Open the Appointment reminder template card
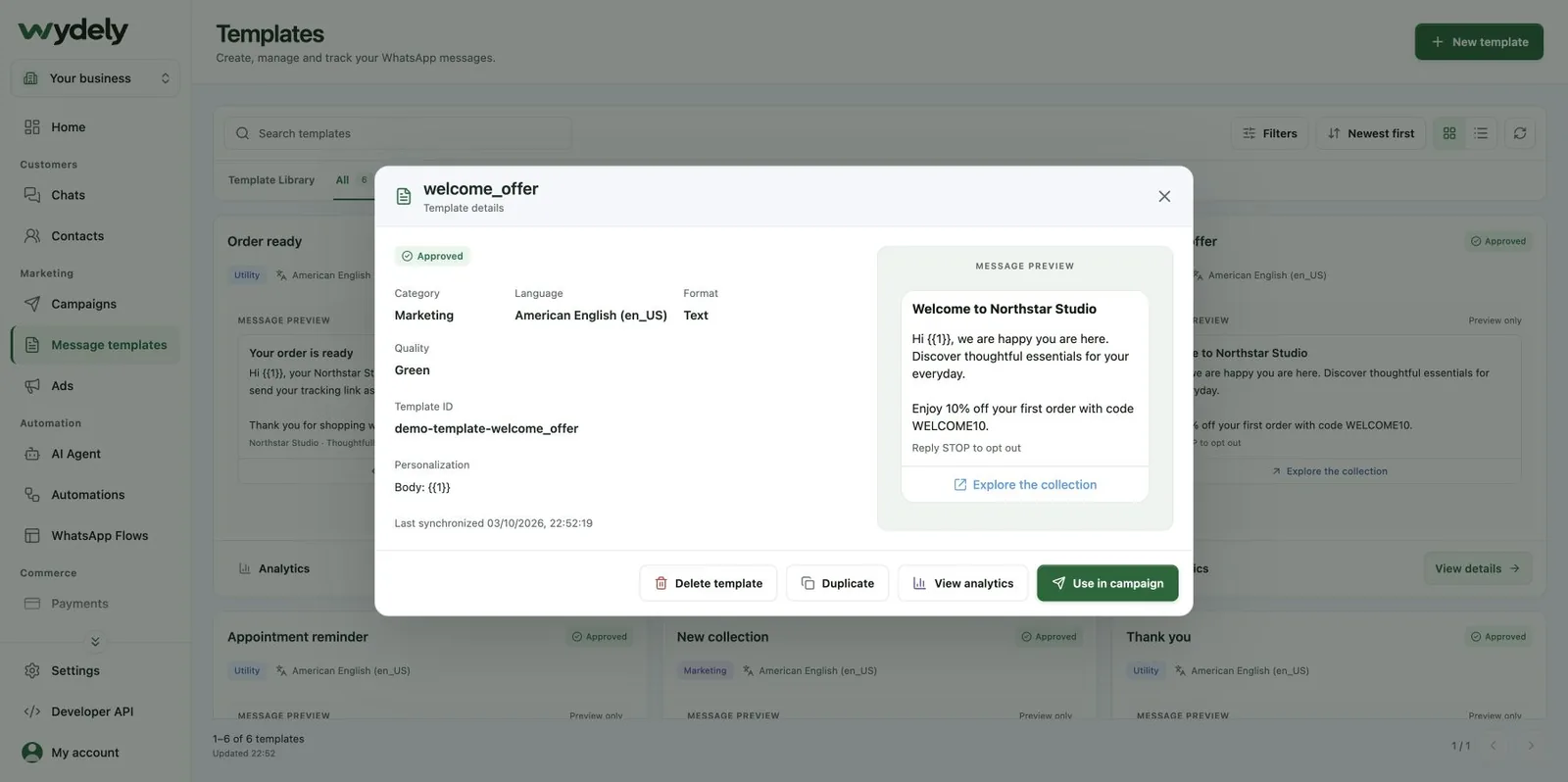Viewport: 1568px width, 782px height. tap(428, 666)
